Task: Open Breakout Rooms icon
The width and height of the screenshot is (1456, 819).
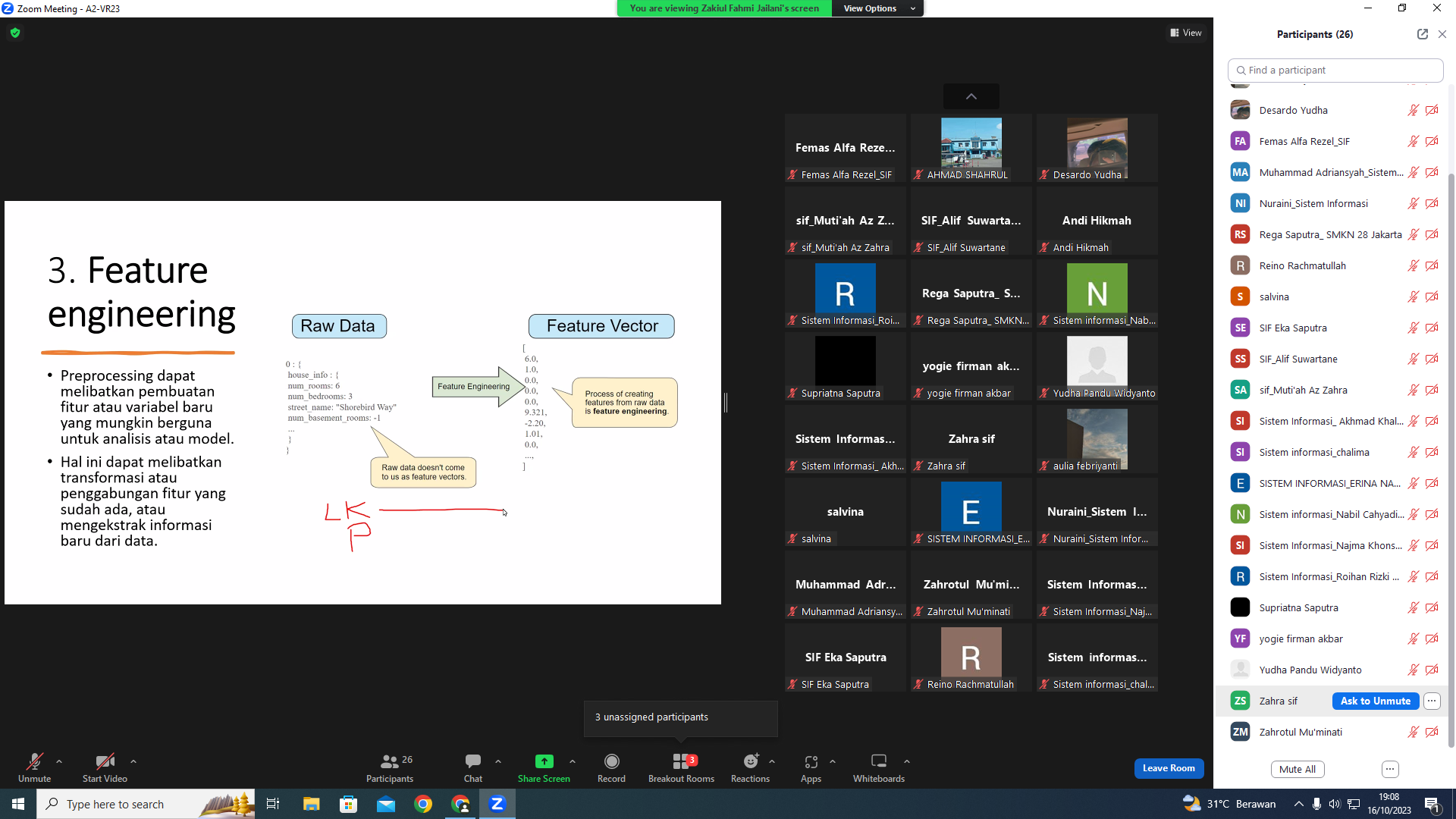Action: 681,761
